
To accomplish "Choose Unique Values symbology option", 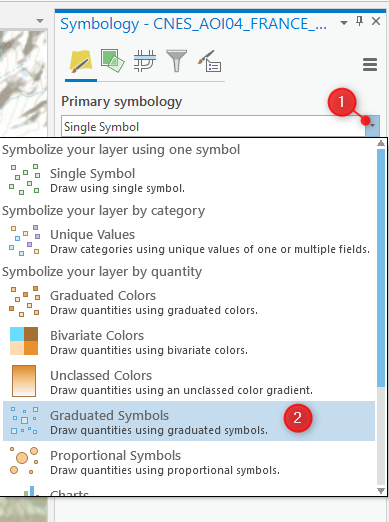I will 189,241.
